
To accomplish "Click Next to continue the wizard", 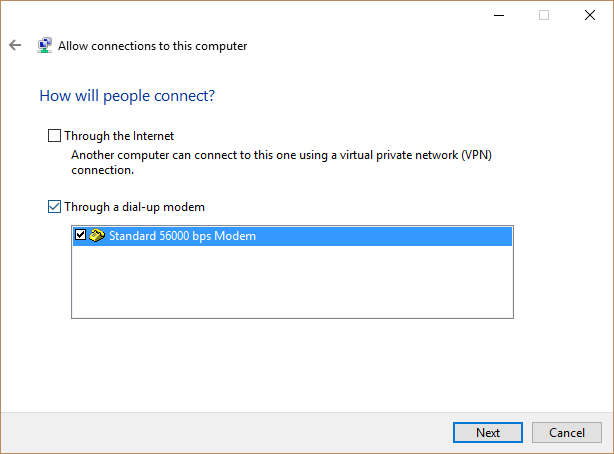I will [488, 432].
